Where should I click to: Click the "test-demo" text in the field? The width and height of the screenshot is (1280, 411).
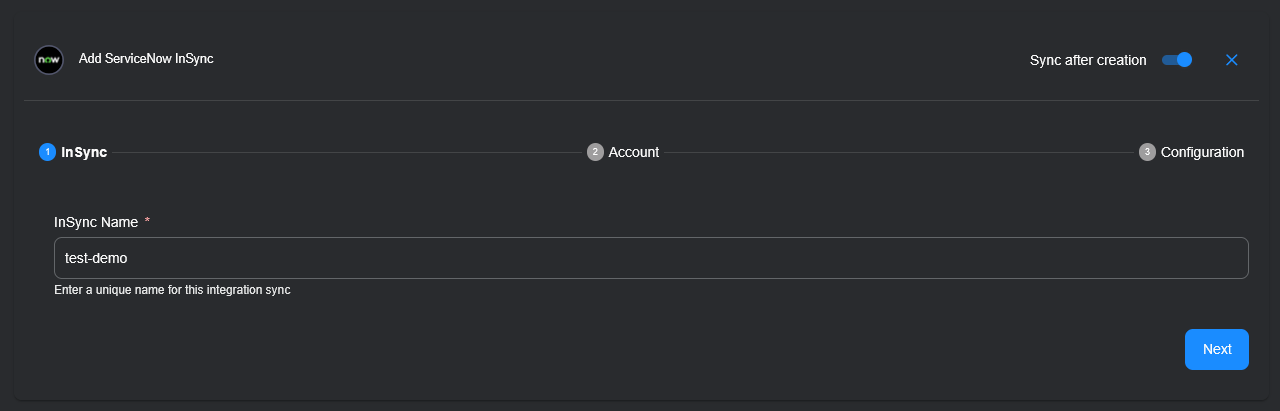pyautogui.click(x=96, y=258)
